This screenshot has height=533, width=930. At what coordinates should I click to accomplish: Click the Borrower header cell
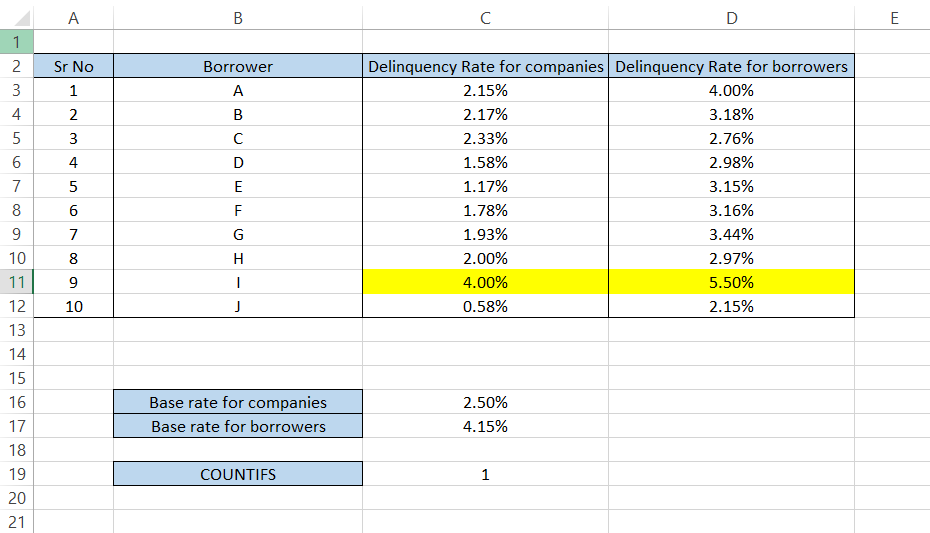[238, 67]
